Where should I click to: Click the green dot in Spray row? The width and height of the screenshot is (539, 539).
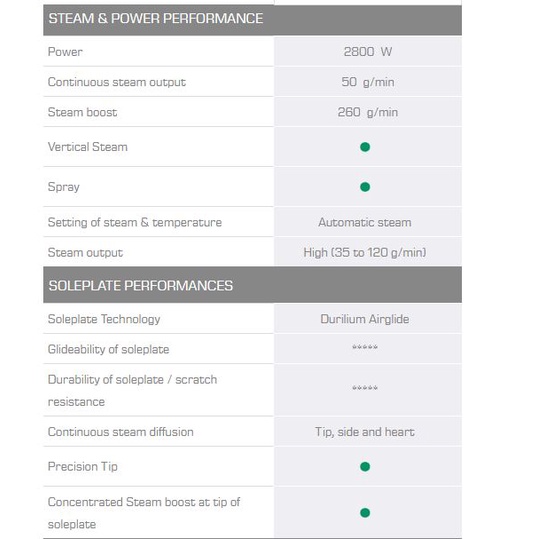coord(365,187)
